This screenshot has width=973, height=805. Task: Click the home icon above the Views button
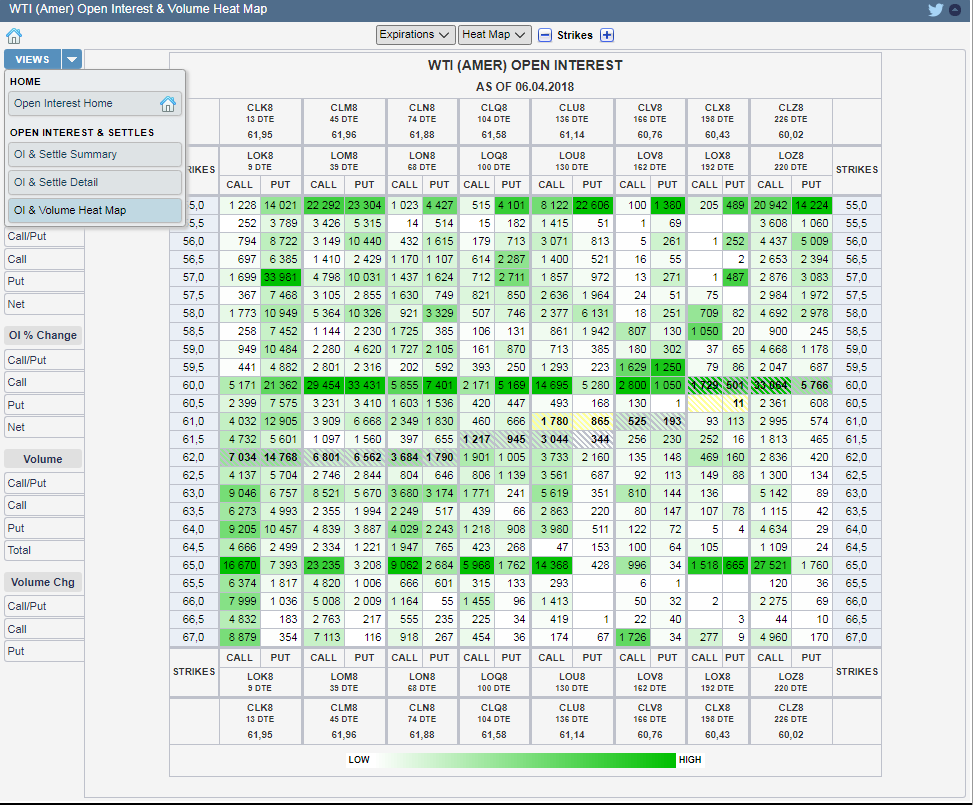[x=14, y=37]
